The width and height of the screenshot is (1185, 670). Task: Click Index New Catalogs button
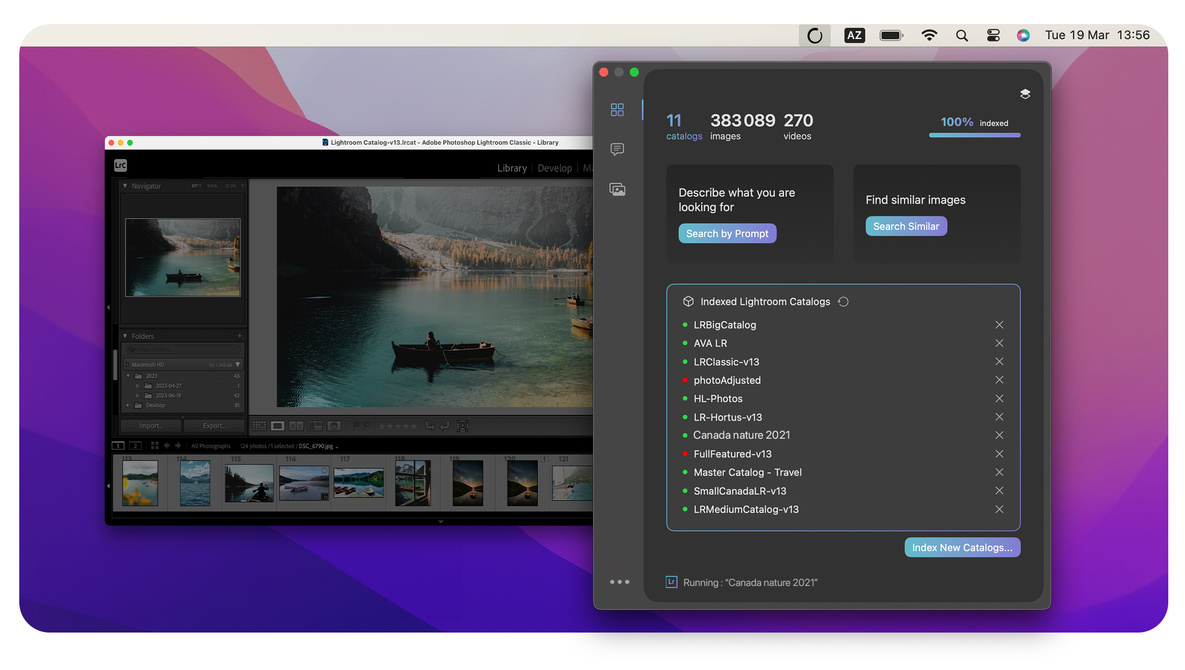point(962,548)
